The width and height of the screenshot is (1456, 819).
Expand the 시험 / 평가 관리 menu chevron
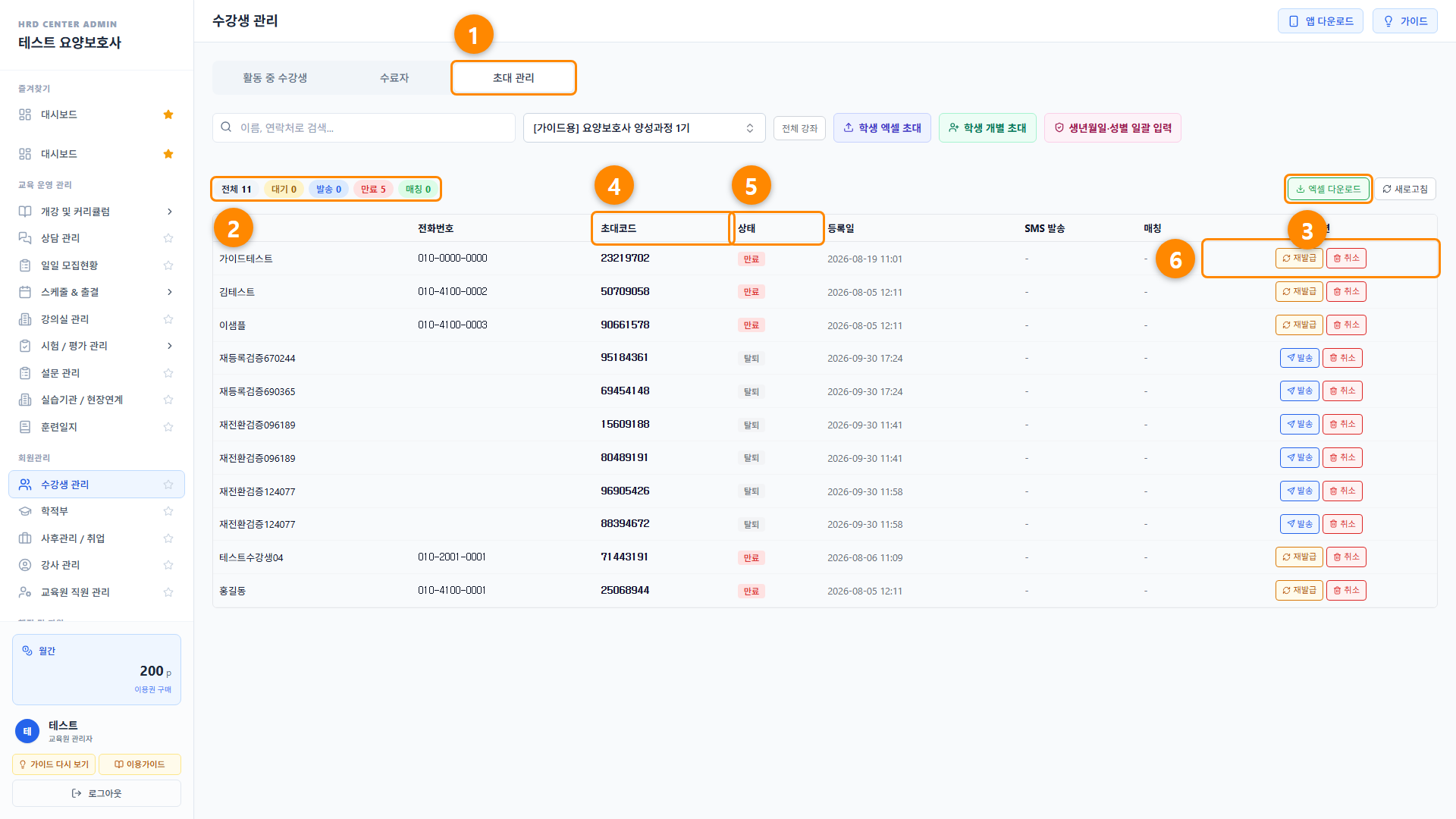point(169,346)
